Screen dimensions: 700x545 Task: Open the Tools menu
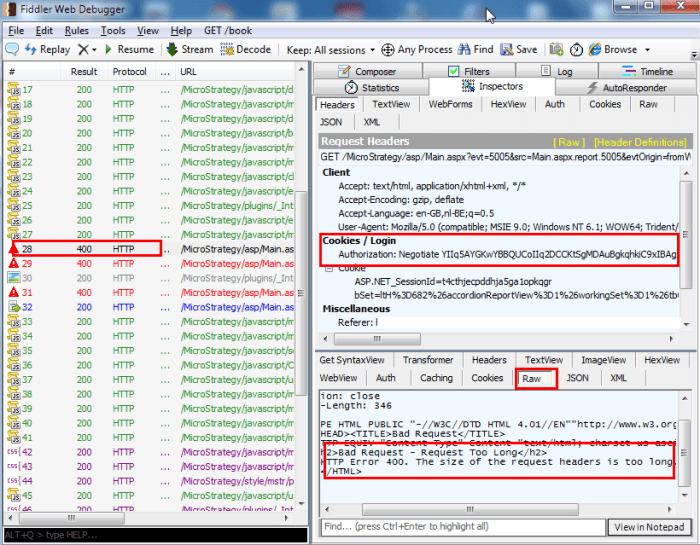(113, 31)
